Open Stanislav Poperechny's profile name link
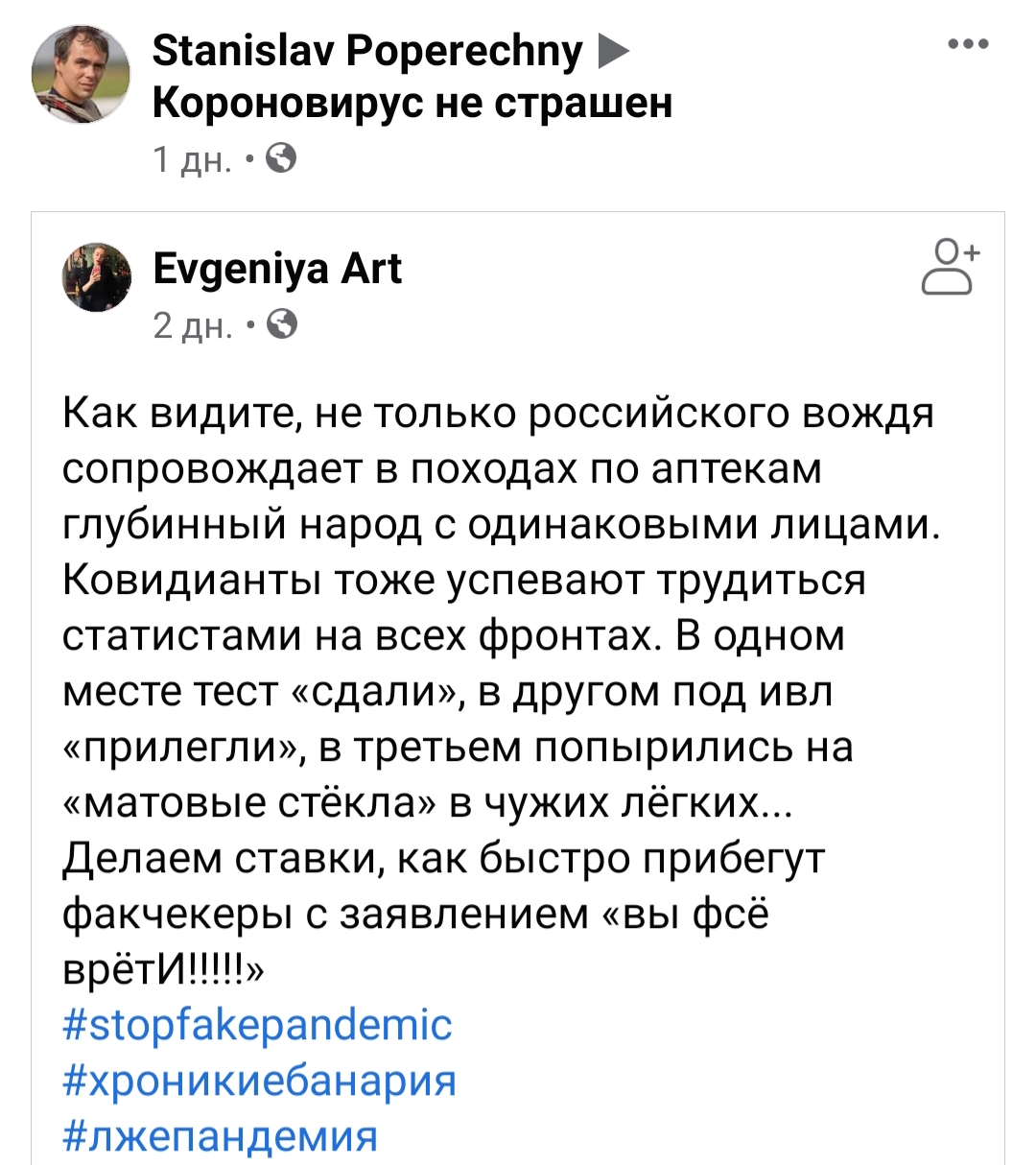Image resolution: width=1036 pixels, height=1165 pixels. click(x=367, y=51)
